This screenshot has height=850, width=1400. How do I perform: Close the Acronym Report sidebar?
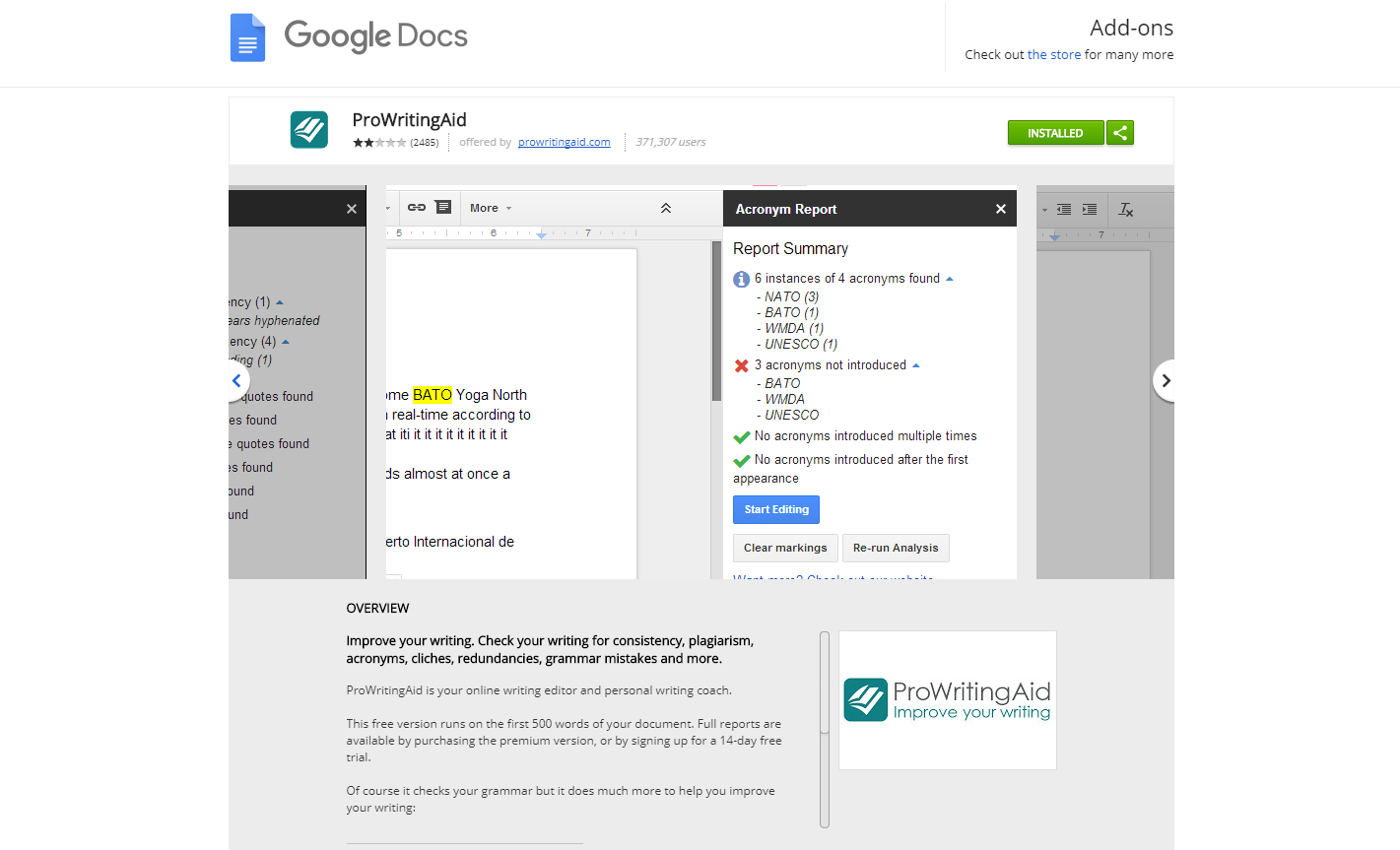(x=1001, y=209)
